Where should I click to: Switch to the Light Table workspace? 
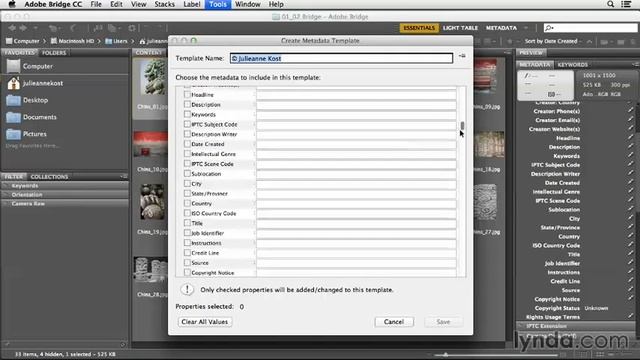[x=460, y=28]
